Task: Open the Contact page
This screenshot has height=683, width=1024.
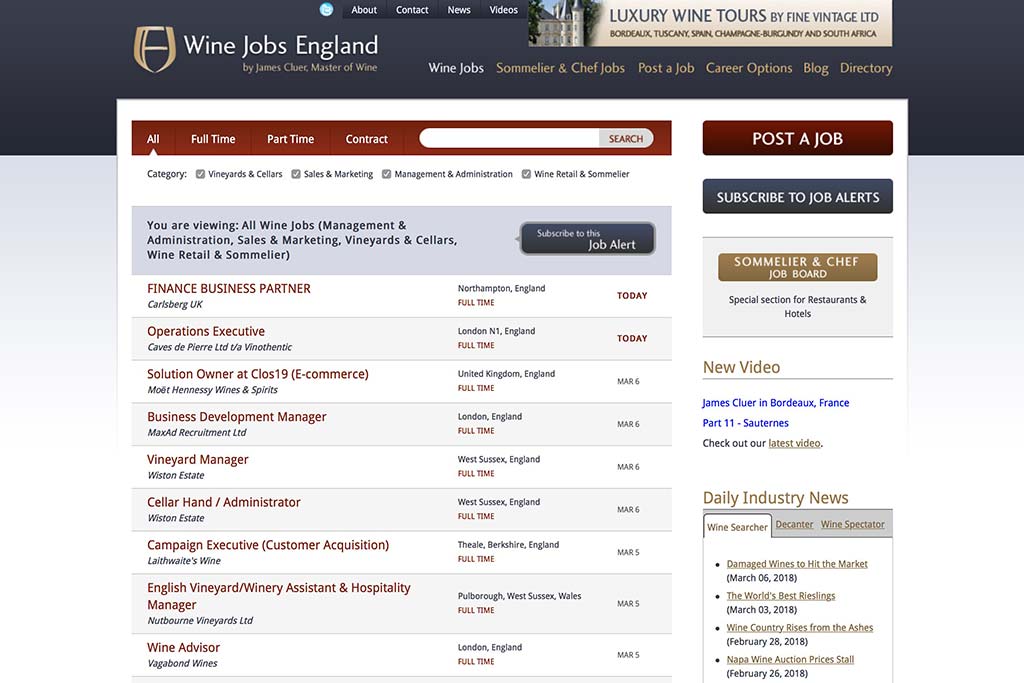Action: [x=411, y=10]
